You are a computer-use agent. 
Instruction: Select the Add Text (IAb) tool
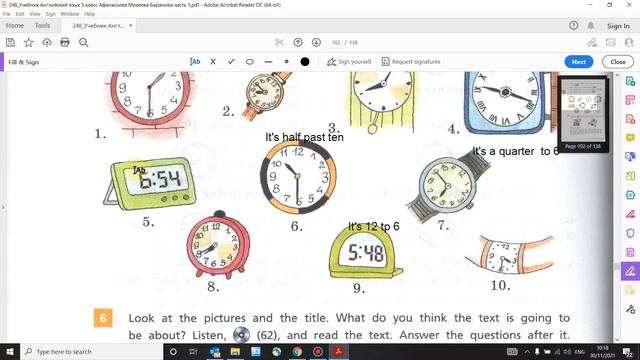[195, 62]
